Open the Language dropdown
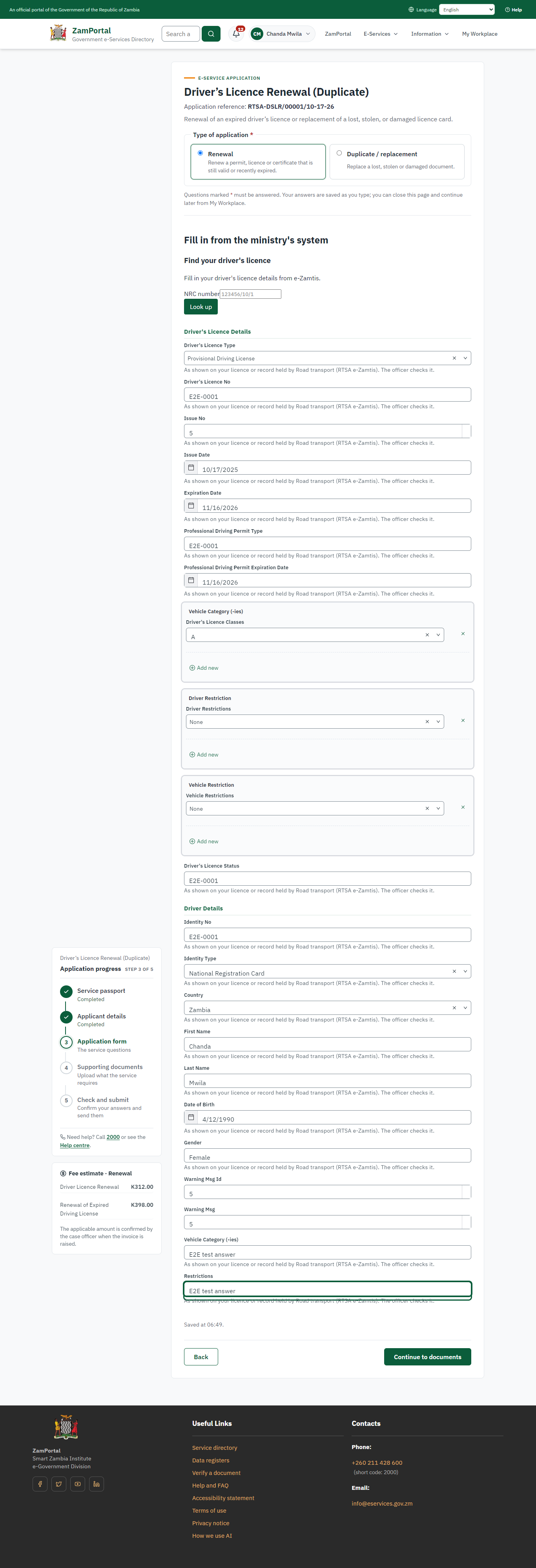Screen dimensions: 536x1568 [x=467, y=10]
